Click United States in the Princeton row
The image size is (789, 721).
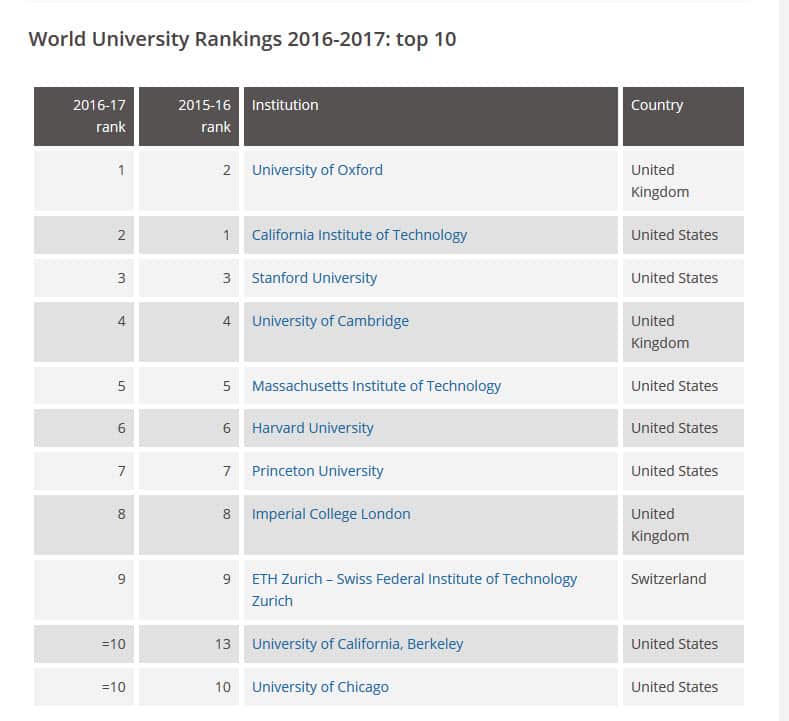(x=674, y=471)
